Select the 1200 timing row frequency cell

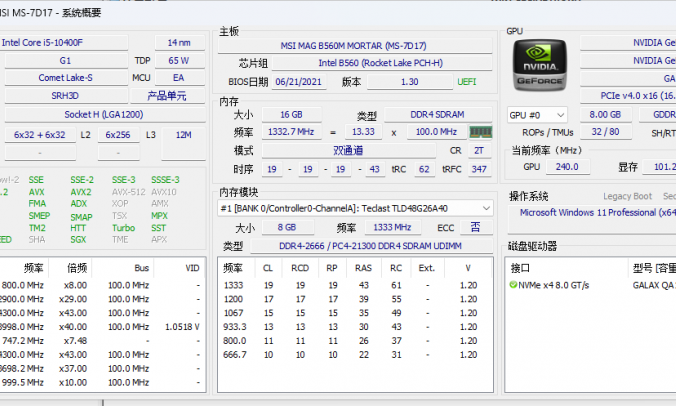point(234,299)
